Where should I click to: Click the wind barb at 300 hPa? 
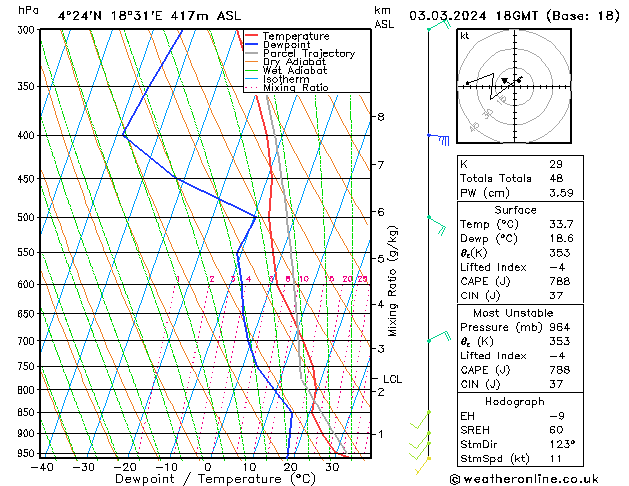[436, 27]
